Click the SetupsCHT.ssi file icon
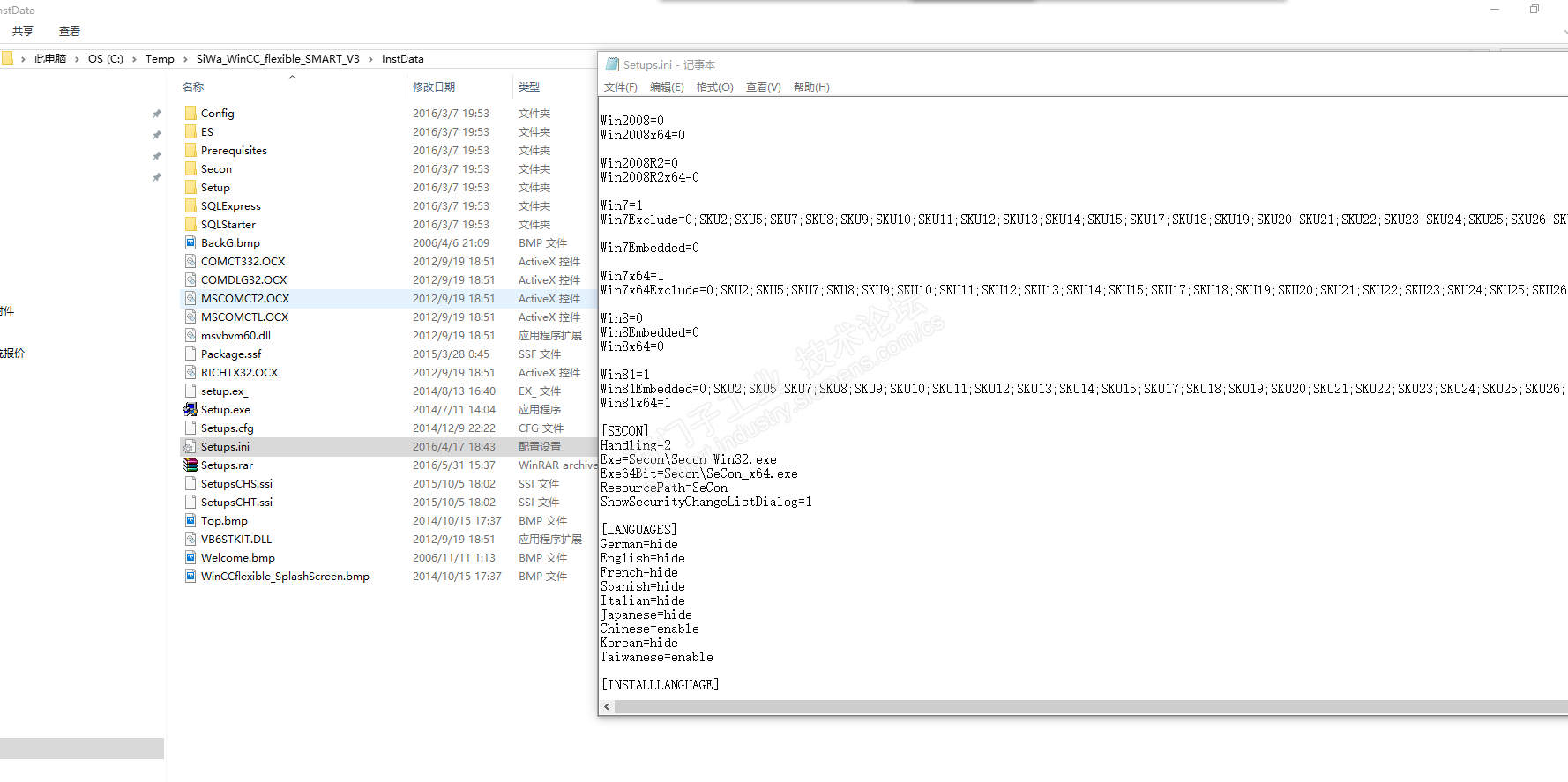This screenshot has height=782, width=1568. click(x=190, y=502)
